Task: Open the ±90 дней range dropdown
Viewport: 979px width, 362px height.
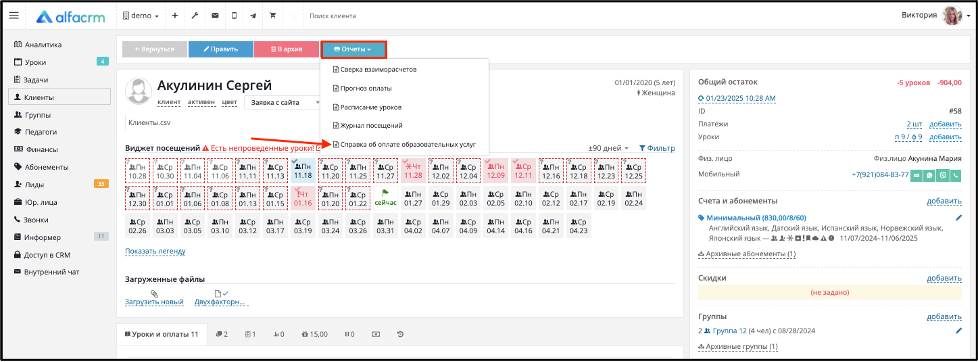Action: click(x=609, y=149)
